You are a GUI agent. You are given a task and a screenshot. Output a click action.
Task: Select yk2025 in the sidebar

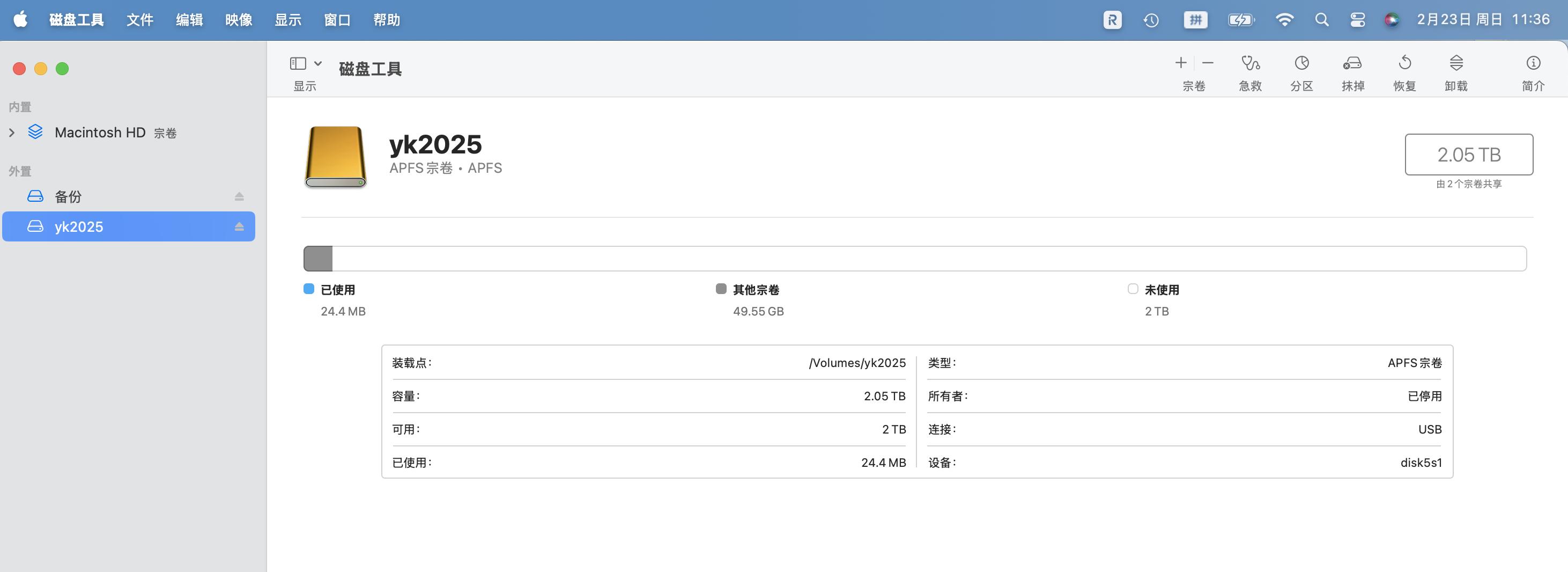(78, 226)
